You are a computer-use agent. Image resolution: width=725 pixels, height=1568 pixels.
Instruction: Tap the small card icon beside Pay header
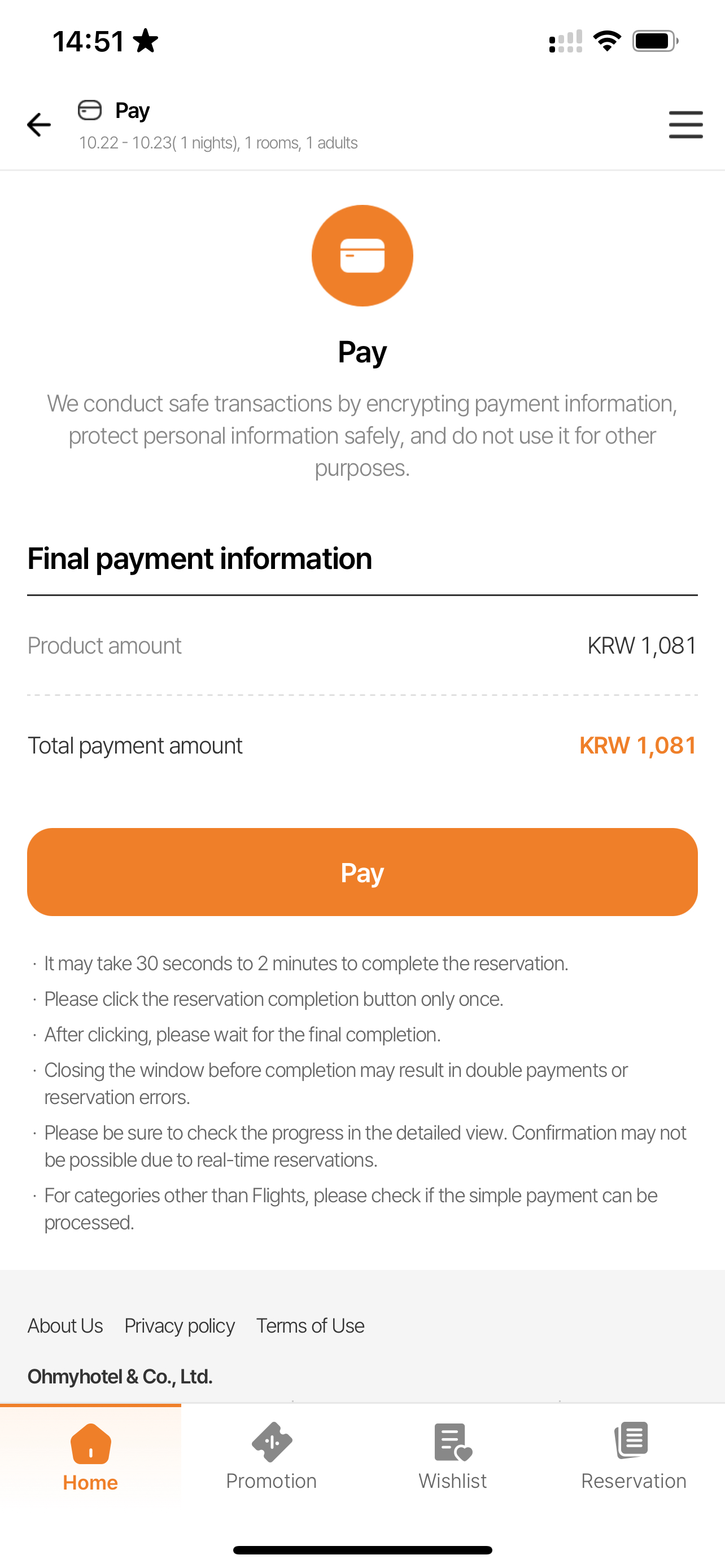pos(90,110)
